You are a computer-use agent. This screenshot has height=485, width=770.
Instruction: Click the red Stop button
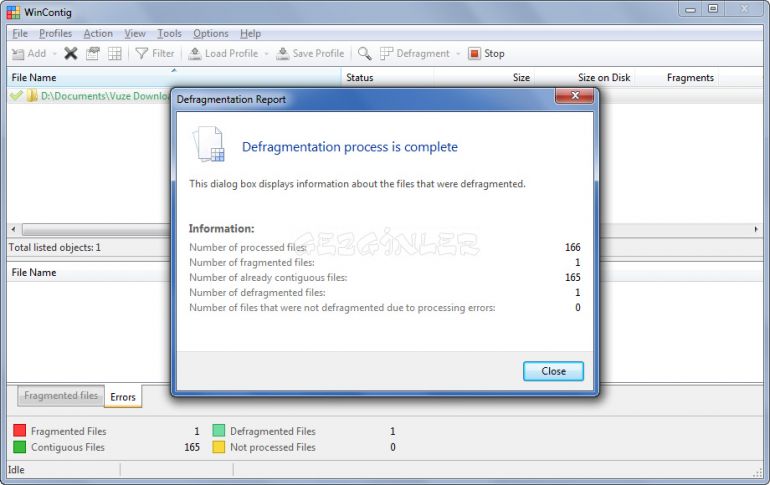coord(486,54)
